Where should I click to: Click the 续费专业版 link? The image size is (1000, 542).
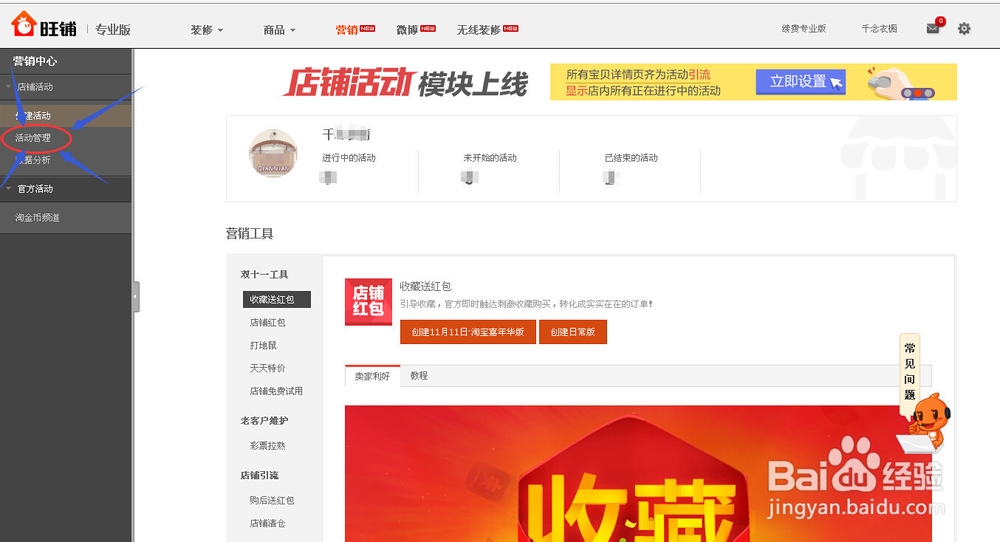[804, 29]
